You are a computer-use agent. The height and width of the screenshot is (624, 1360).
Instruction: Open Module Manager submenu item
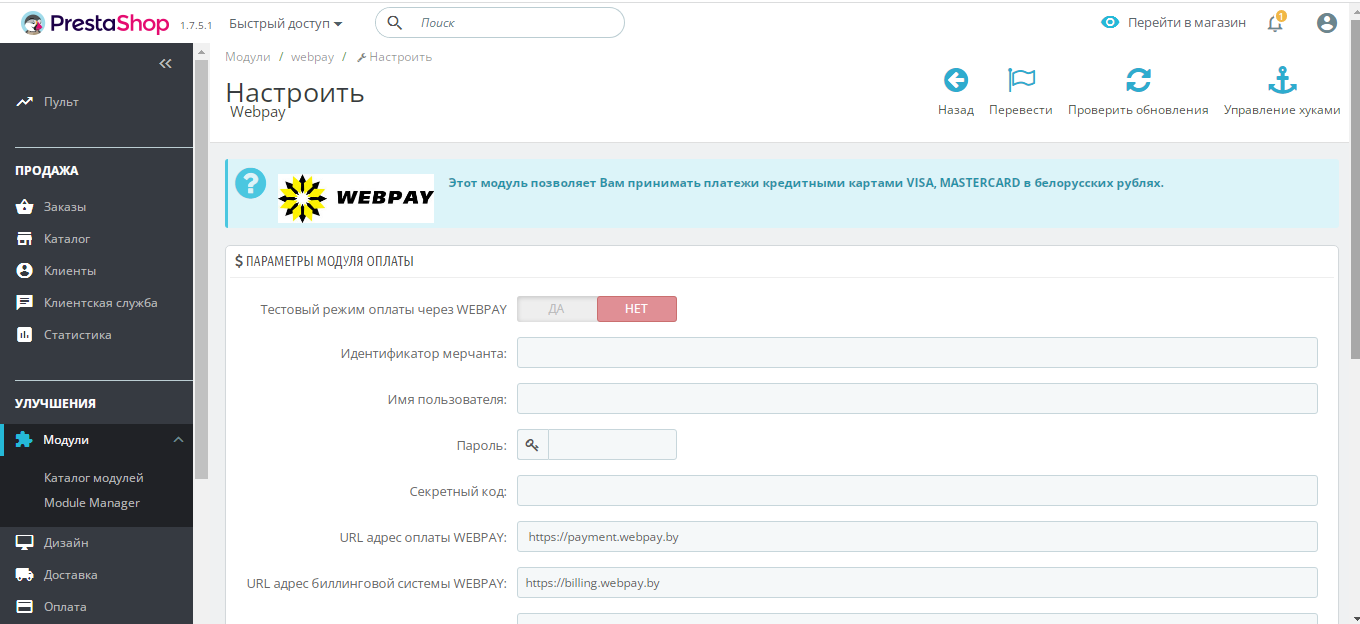[x=92, y=503]
